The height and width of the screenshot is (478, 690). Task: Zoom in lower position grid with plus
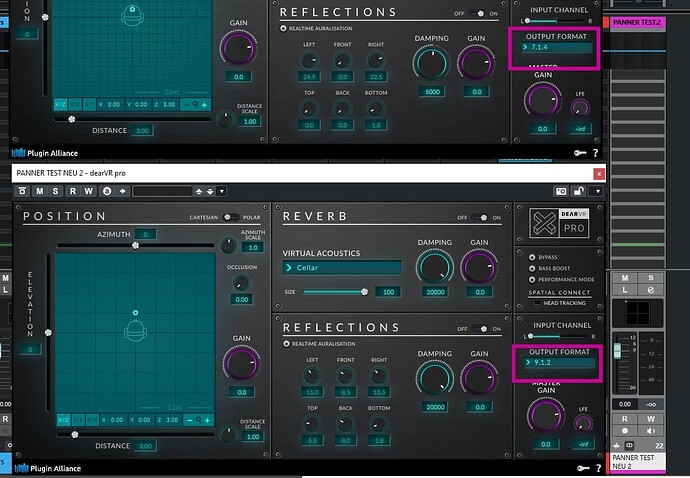[207, 420]
